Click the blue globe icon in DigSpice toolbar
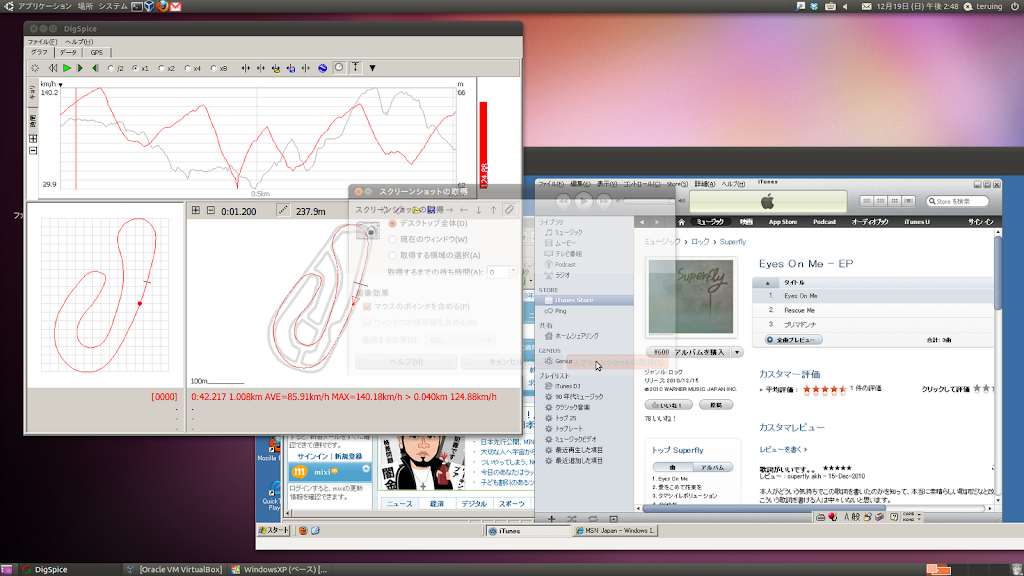 [323, 68]
